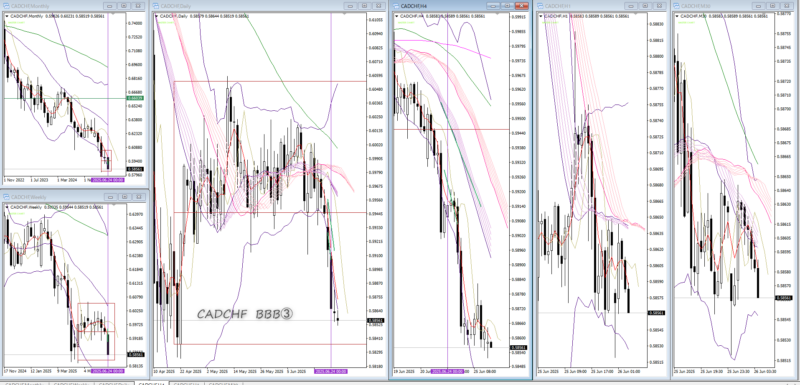
Task: Toggle one-click trading arrow on Monthly chart
Action: [x=7, y=16]
